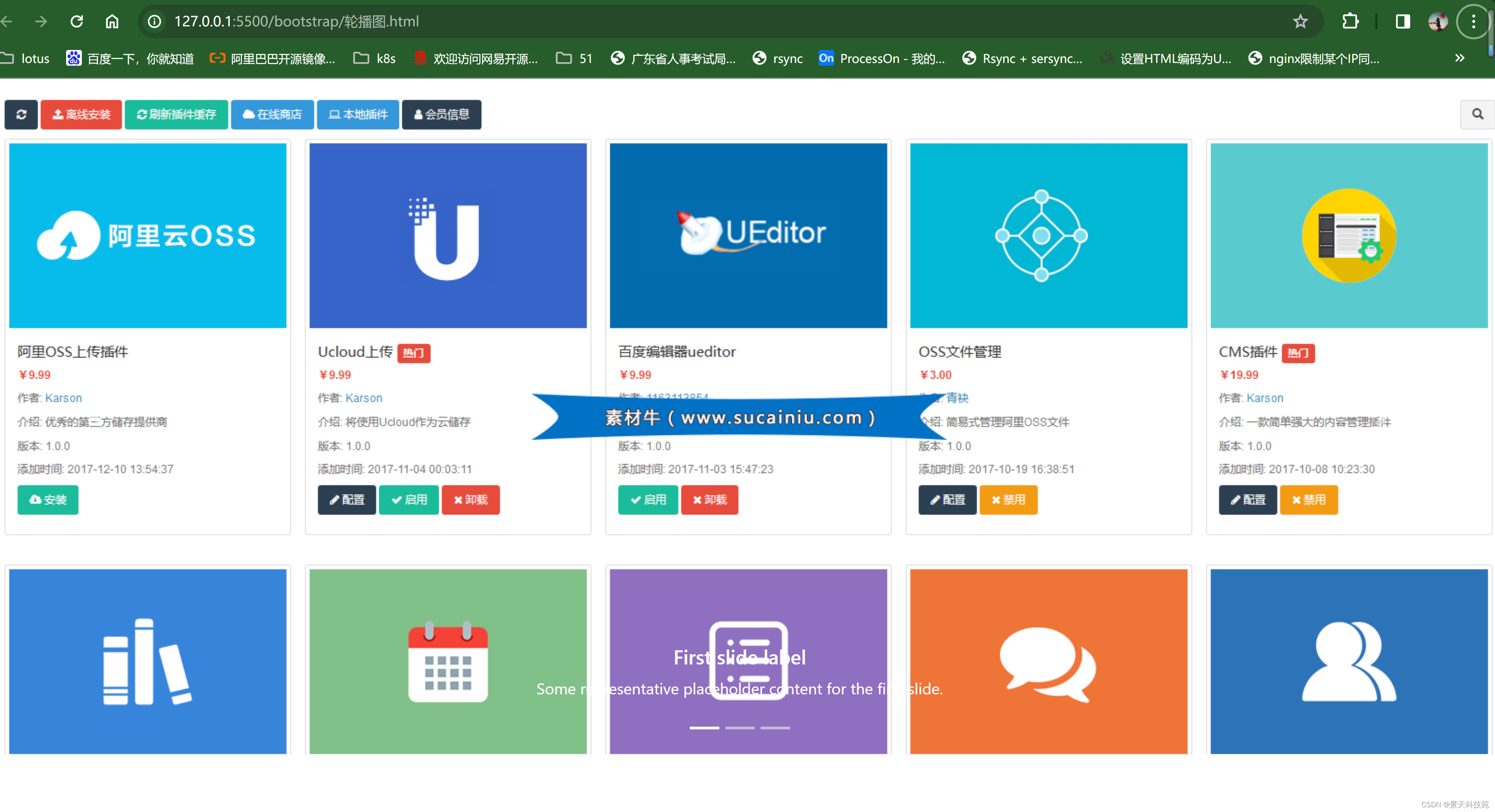Bookmark the page via the star icon
The image size is (1495, 812).
(x=1300, y=22)
